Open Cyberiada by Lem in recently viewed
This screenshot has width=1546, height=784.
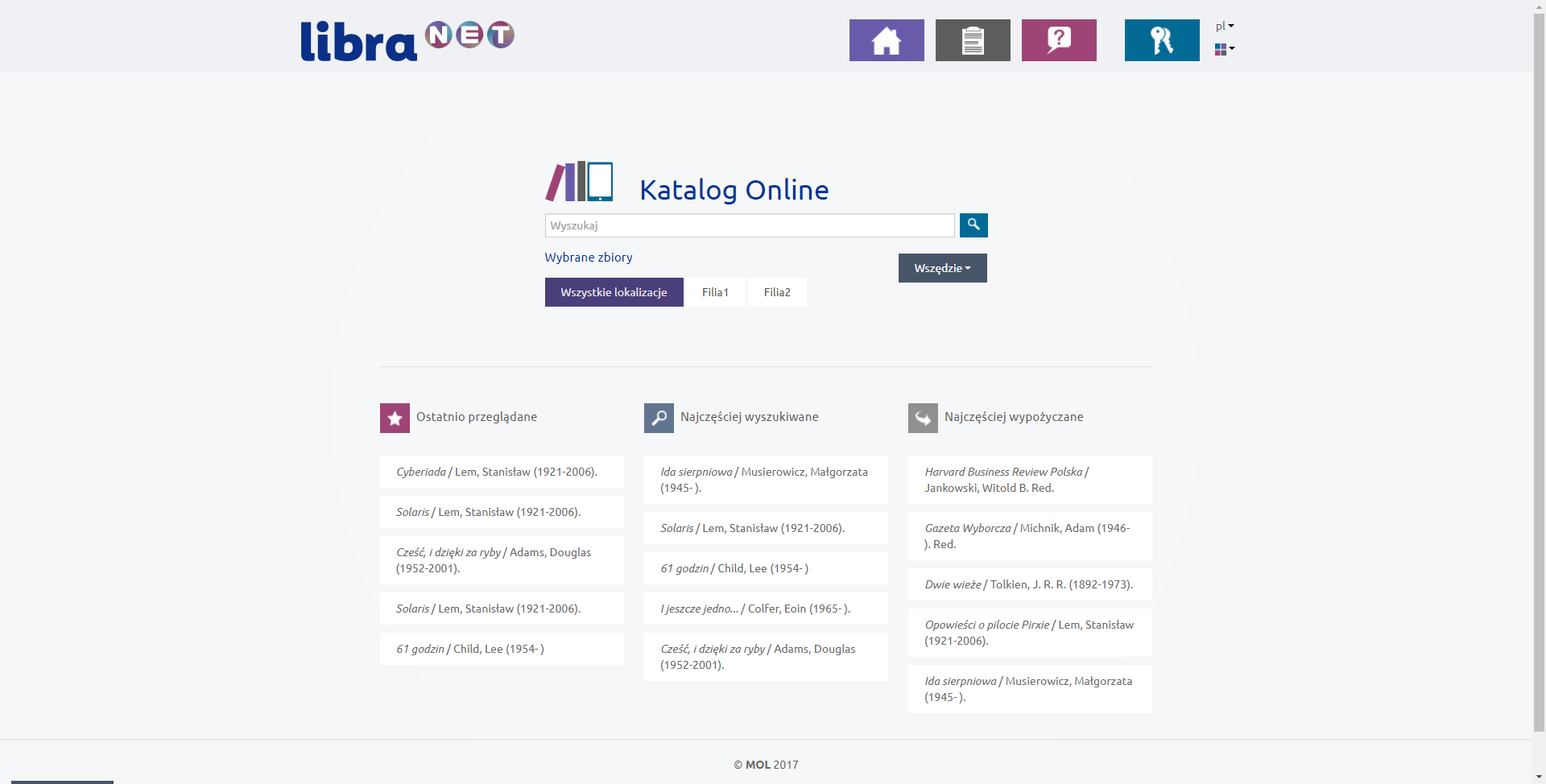pos(502,472)
